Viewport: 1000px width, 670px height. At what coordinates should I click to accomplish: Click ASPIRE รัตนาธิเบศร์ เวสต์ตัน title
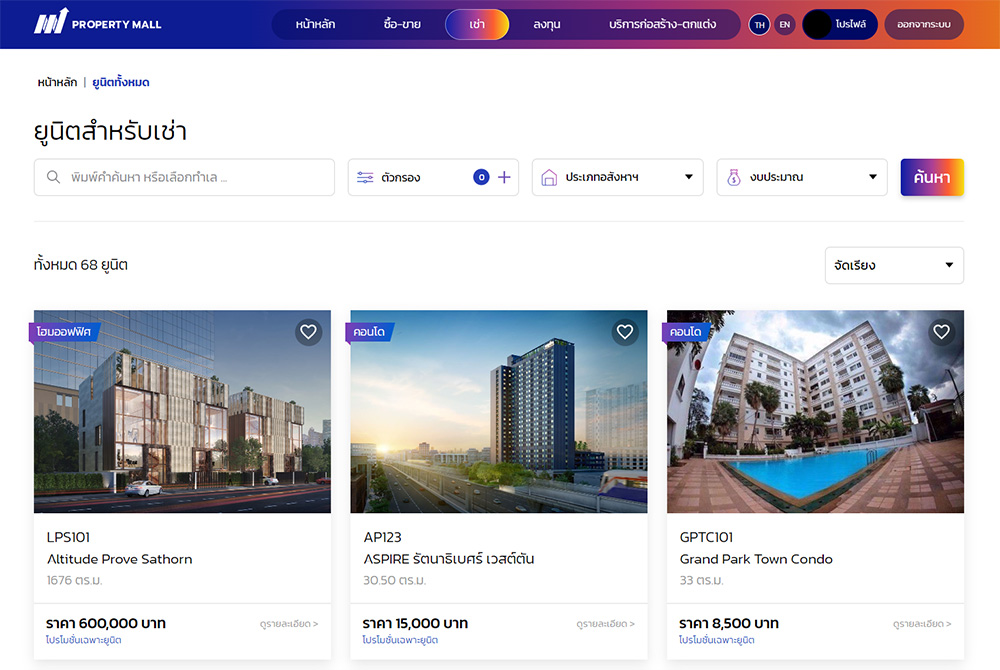448,559
